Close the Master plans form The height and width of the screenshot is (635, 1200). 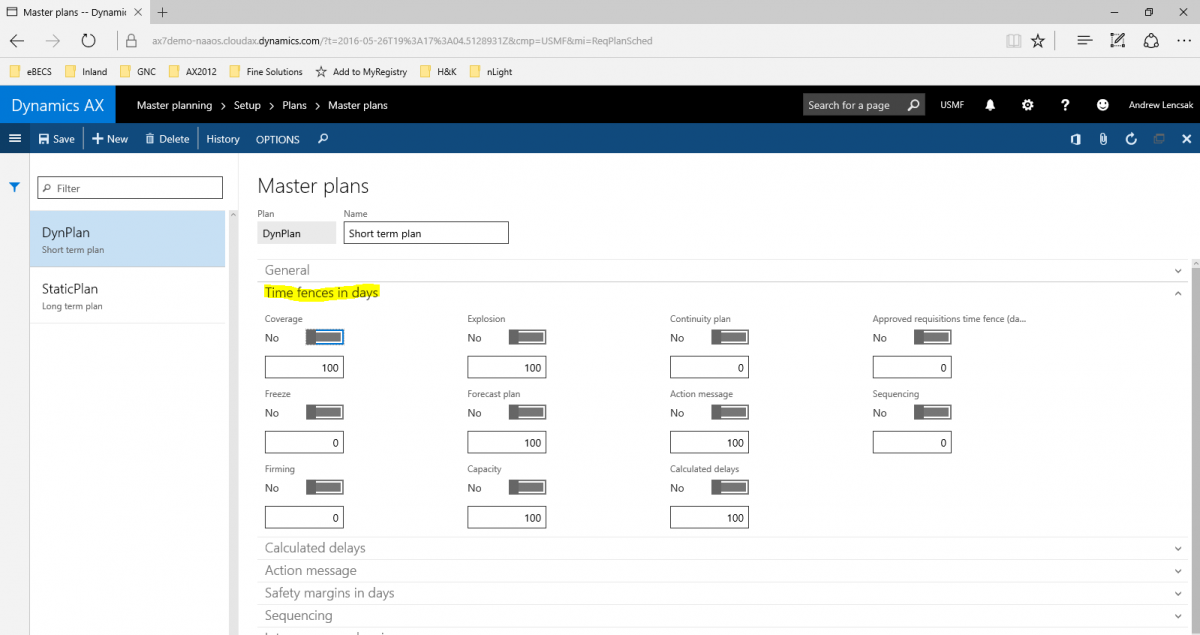tap(1187, 139)
